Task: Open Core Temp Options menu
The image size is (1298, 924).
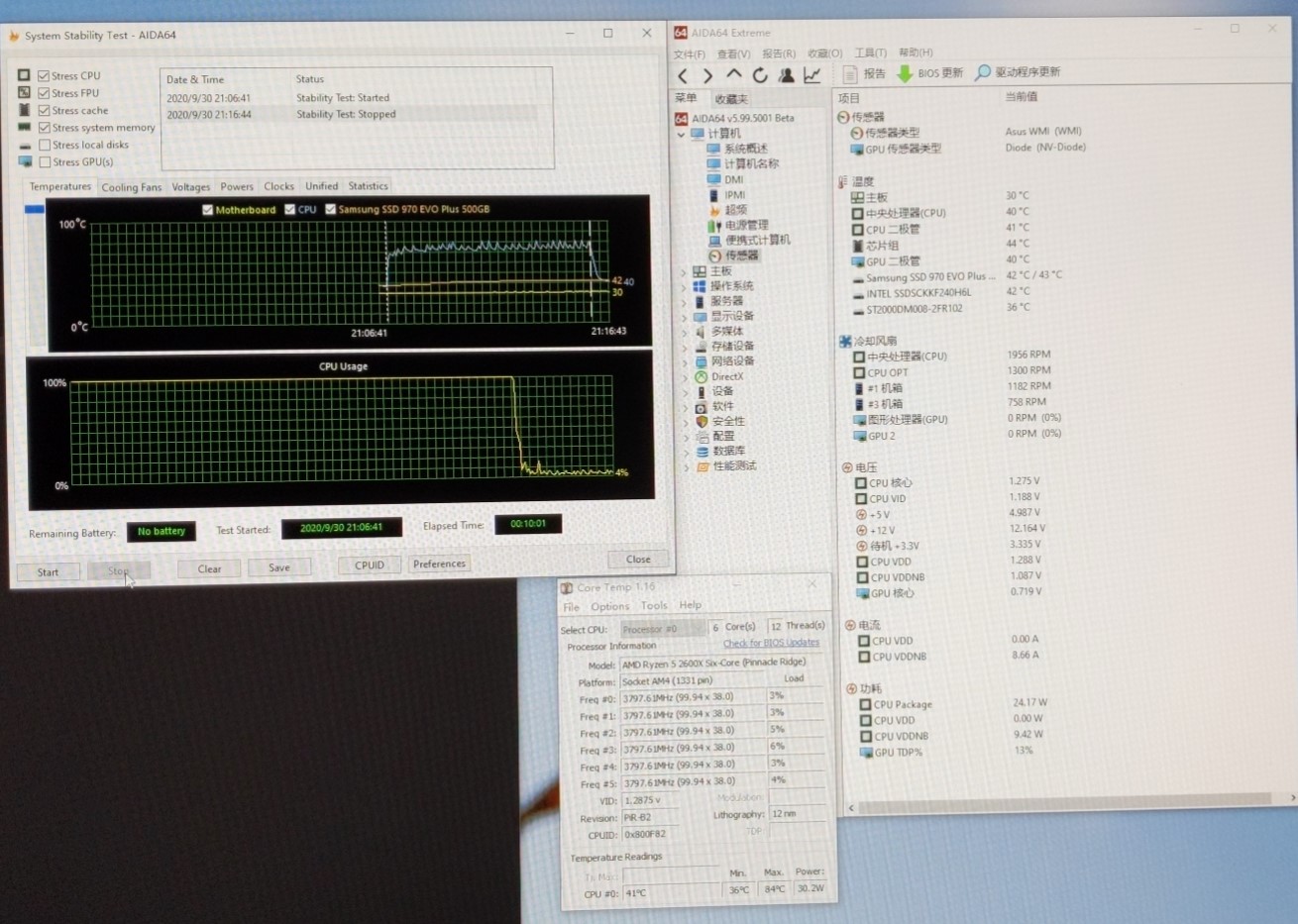Action: click(x=609, y=606)
